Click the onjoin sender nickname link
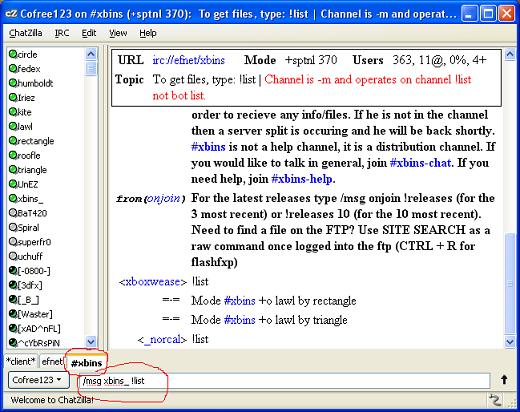520x412 pixels. [x=163, y=198]
